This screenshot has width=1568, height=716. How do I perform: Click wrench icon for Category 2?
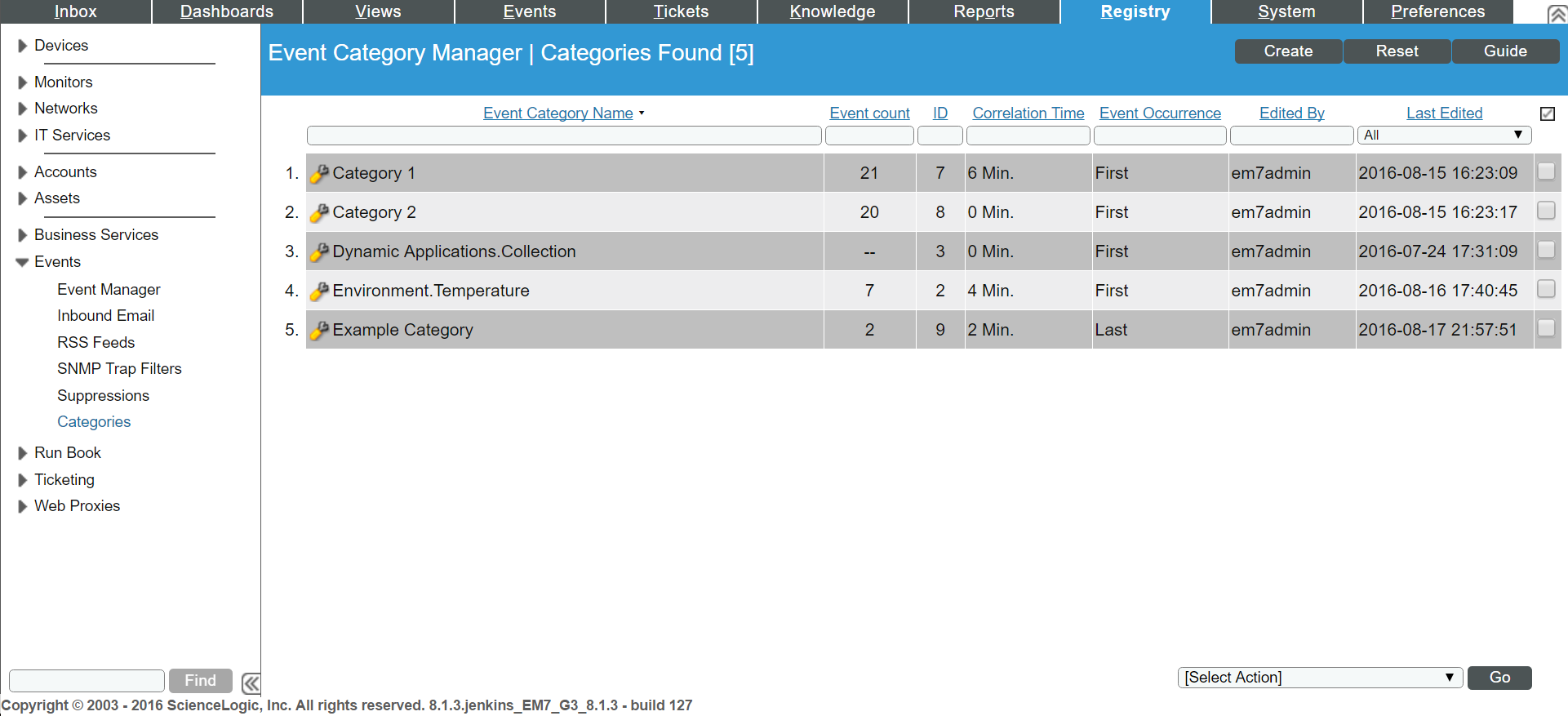pyautogui.click(x=319, y=212)
